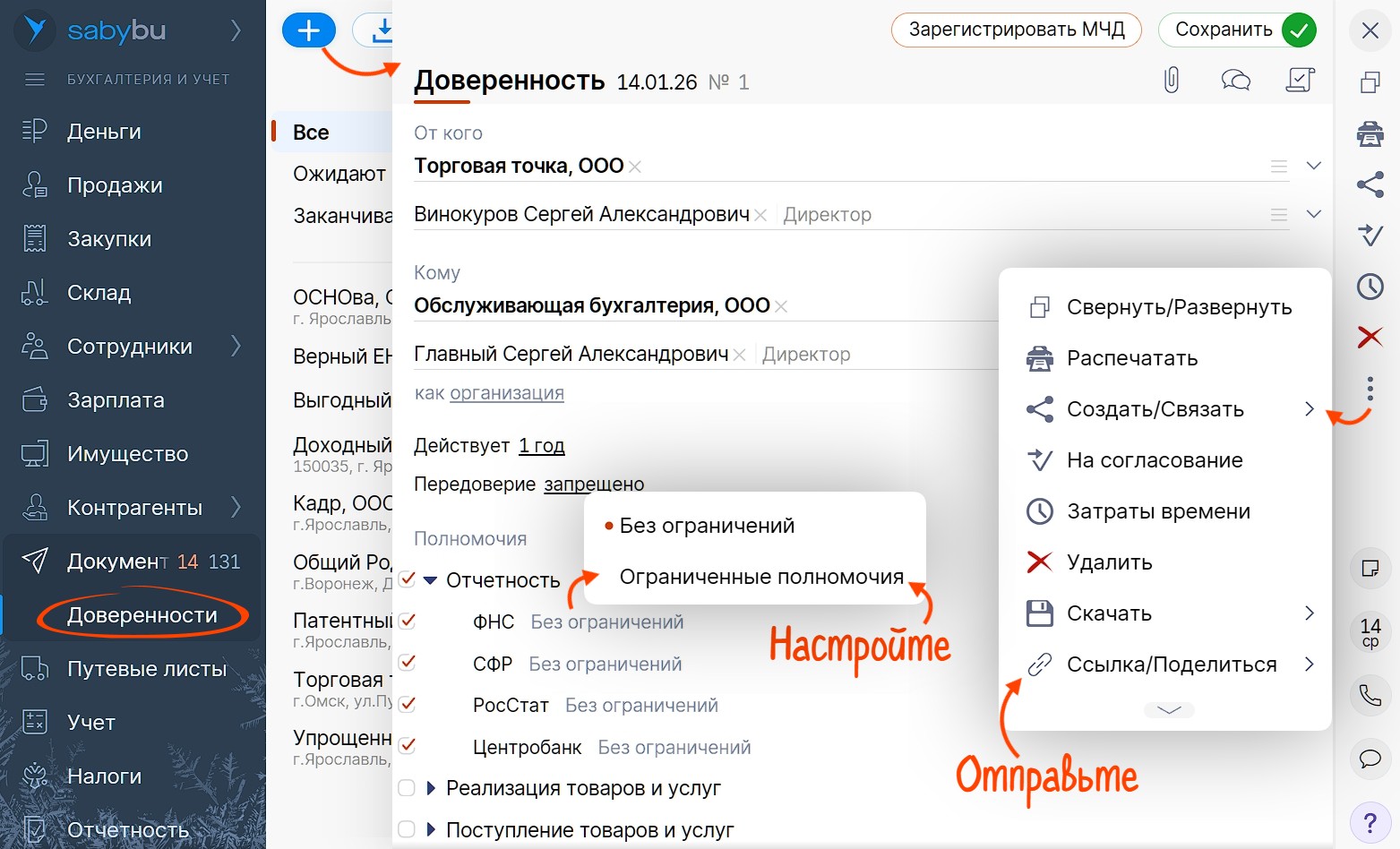1400x849 pixels.
Task: Open Доверенности in the left sidebar
Action: click(x=142, y=615)
